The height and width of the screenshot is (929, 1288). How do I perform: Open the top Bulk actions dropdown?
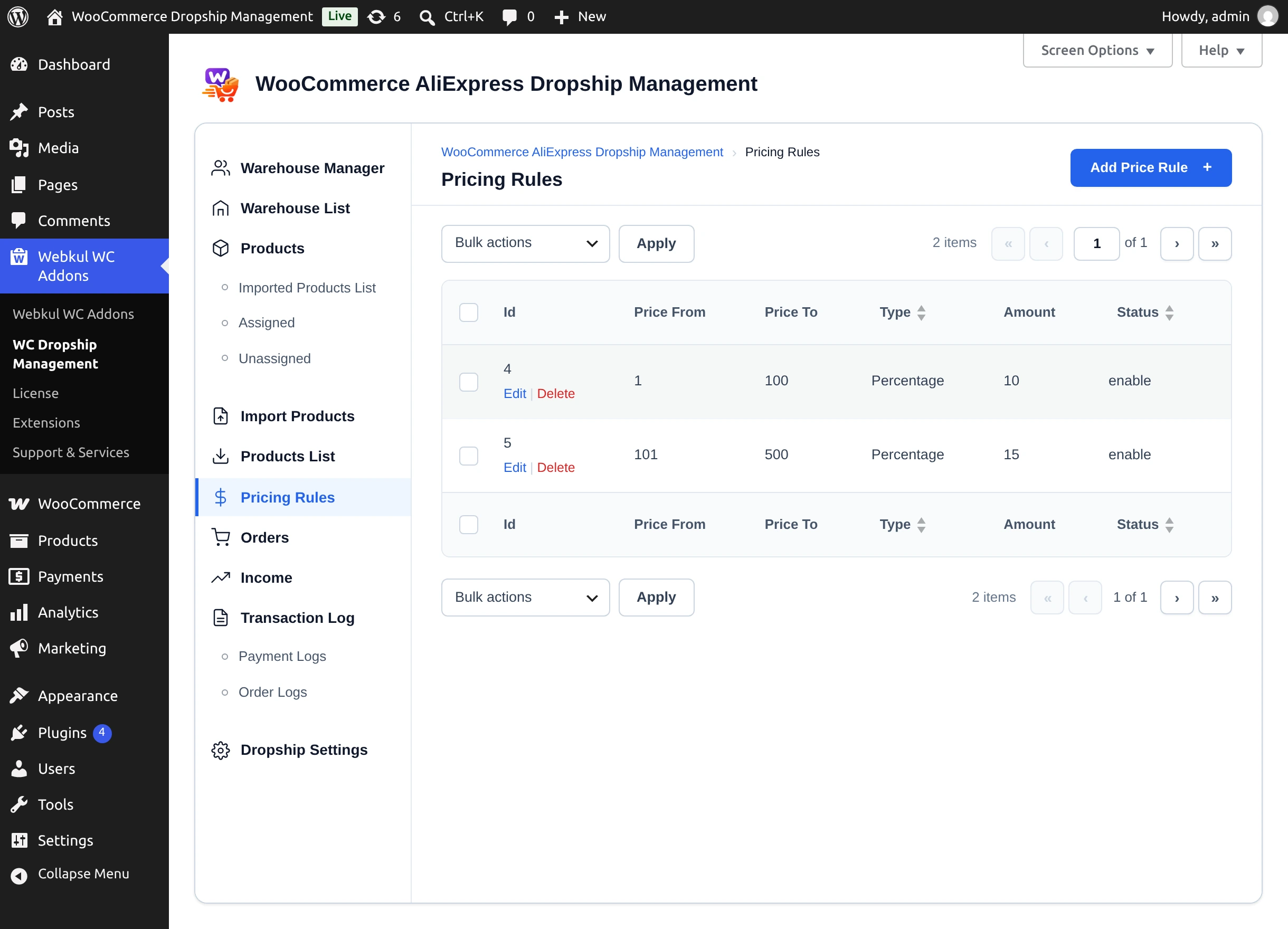tap(525, 244)
